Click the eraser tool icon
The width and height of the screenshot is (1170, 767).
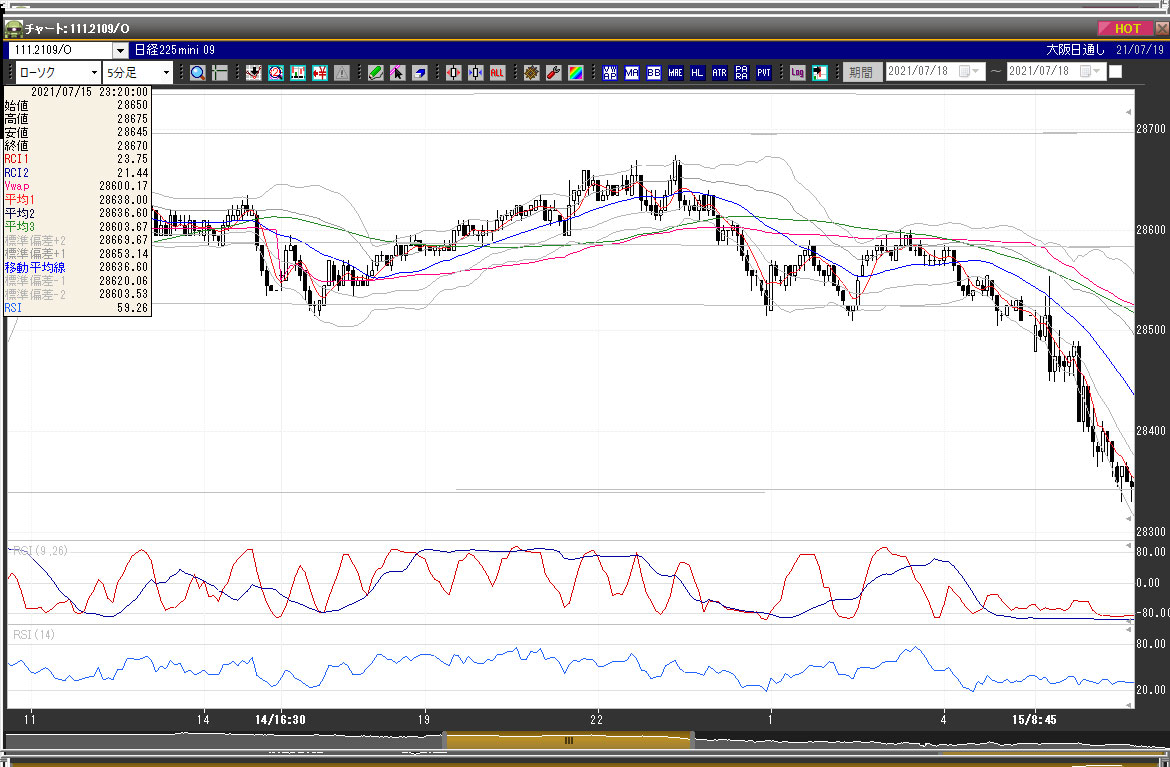(x=420, y=72)
